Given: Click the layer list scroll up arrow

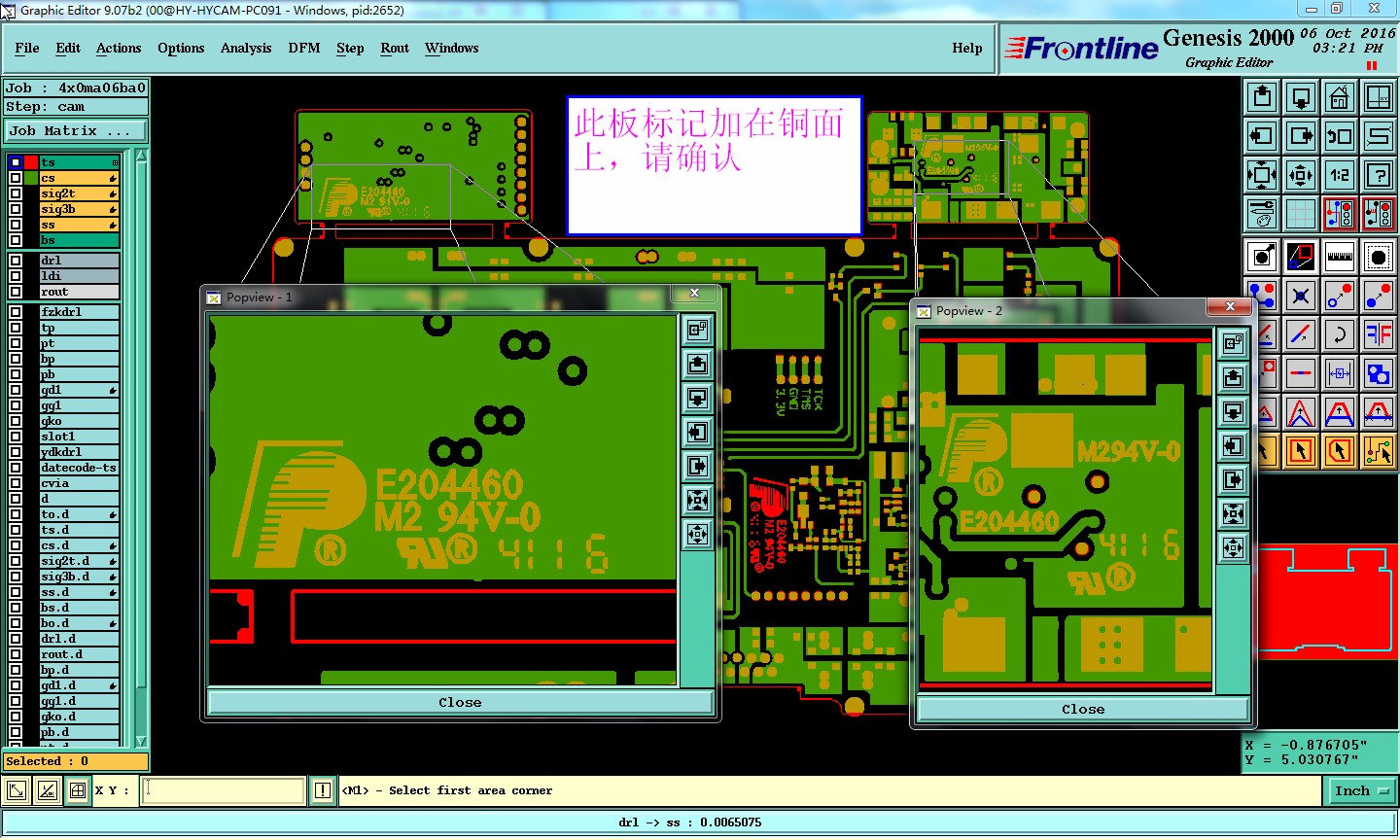Looking at the screenshot, I should tap(142, 157).
